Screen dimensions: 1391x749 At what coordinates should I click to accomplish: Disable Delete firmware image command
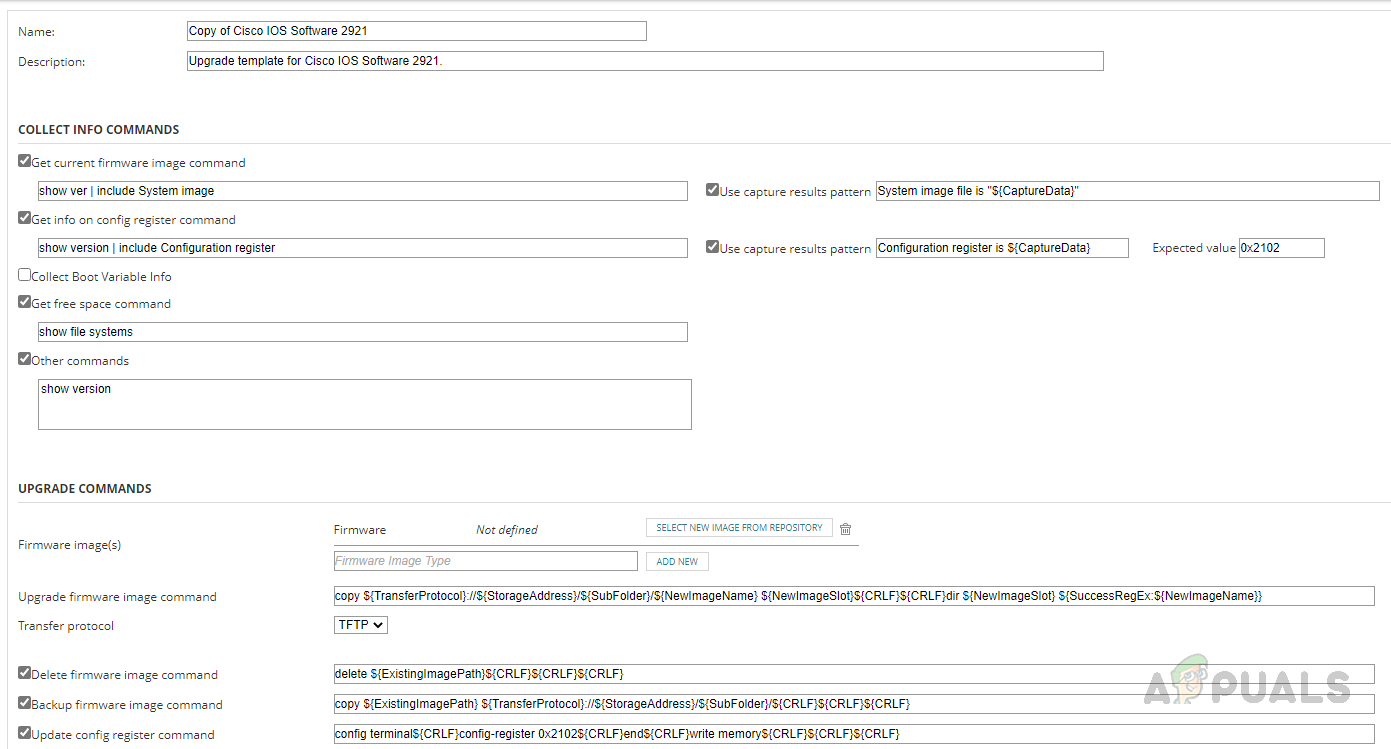(25, 672)
